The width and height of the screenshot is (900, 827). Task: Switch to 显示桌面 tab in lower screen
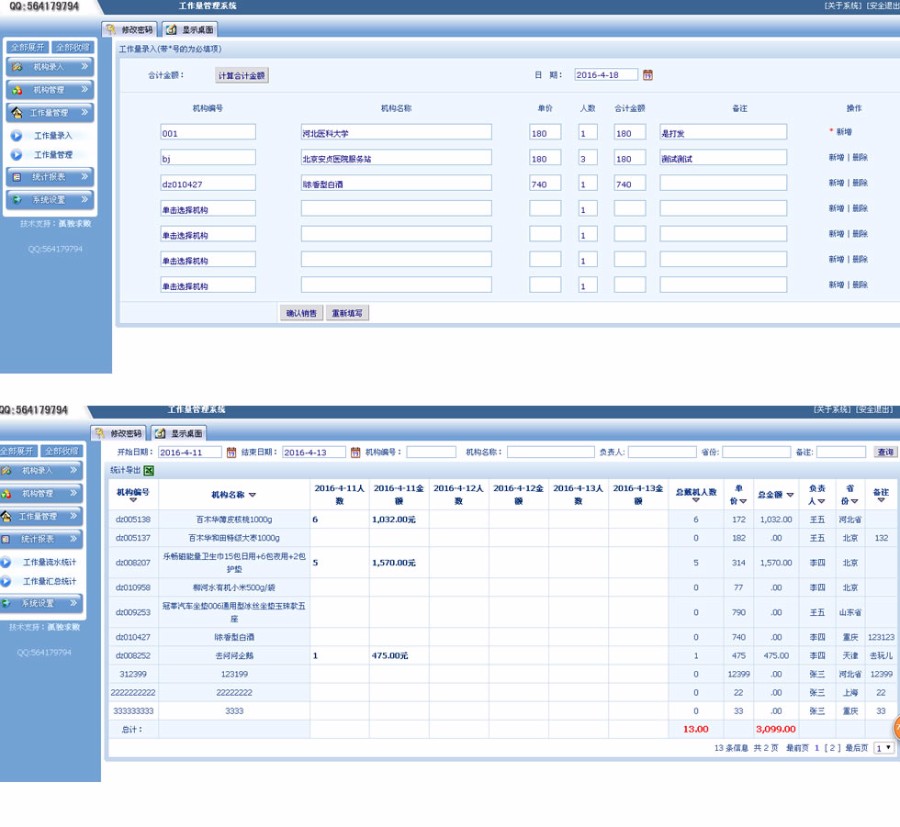click(179, 433)
